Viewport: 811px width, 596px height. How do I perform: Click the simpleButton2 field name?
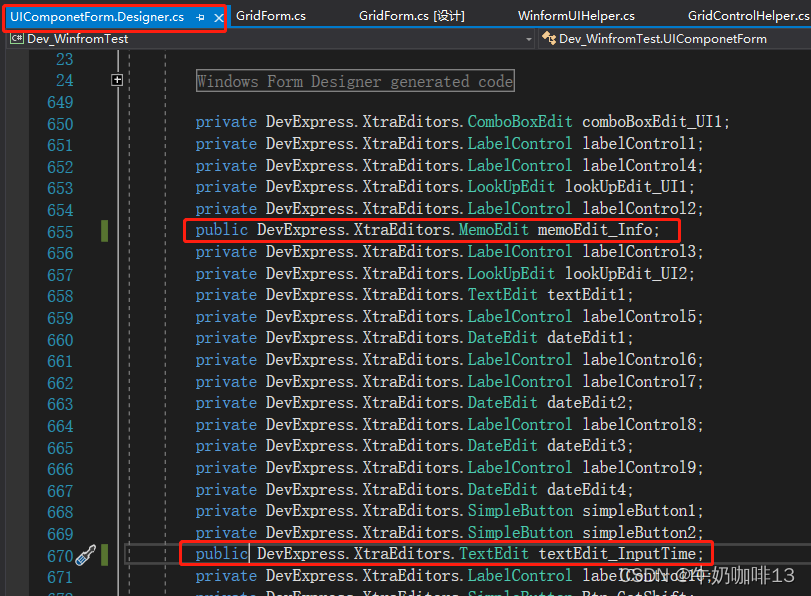(639, 532)
